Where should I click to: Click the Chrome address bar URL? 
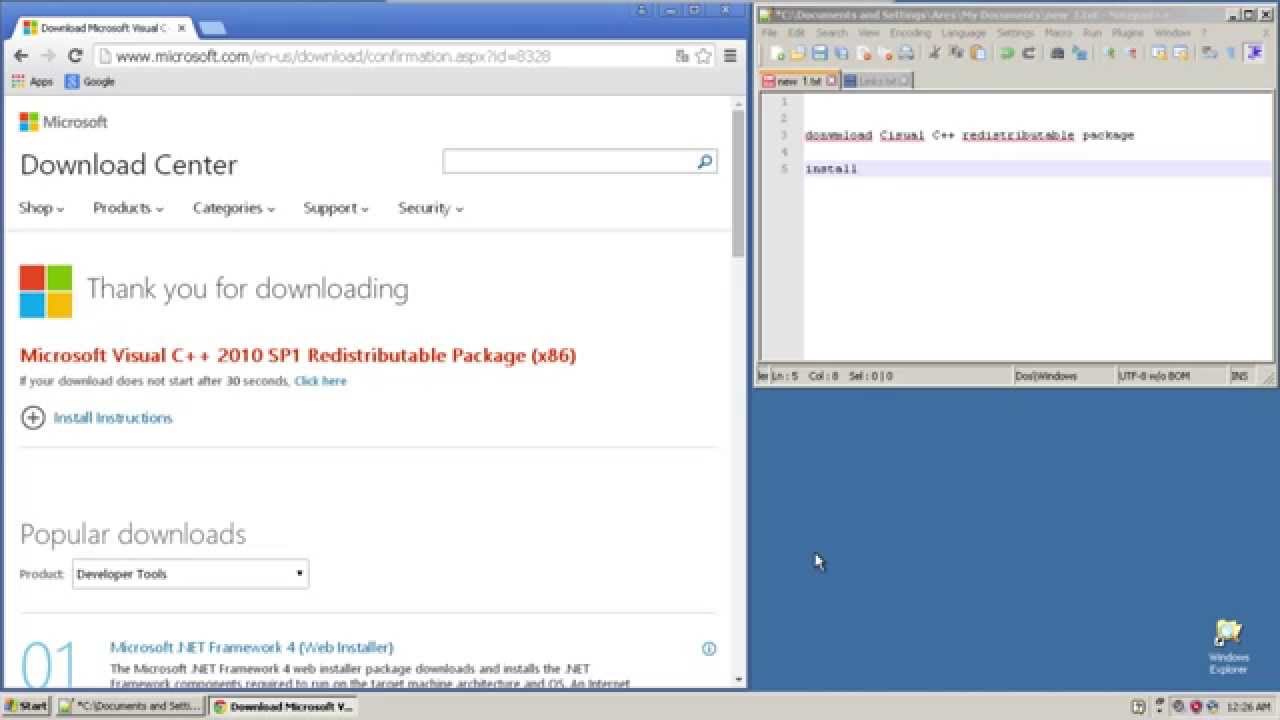tap(333, 56)
